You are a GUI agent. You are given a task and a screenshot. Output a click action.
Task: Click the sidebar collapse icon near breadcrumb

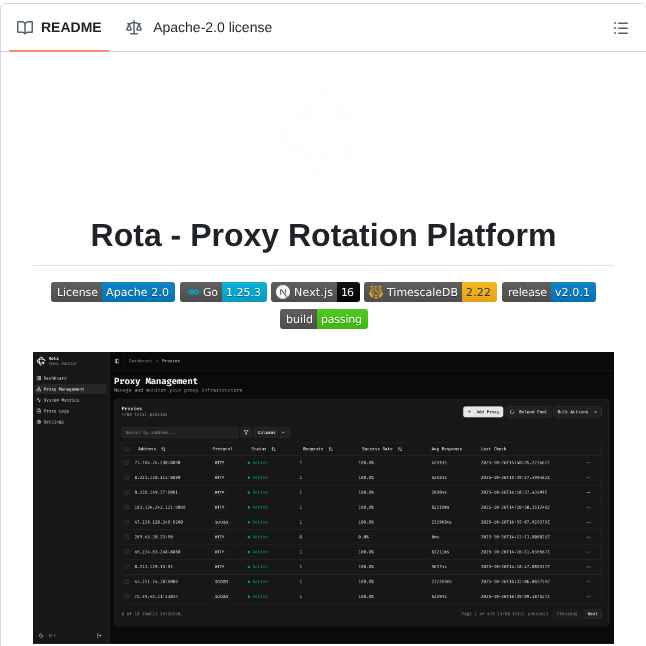117,360
